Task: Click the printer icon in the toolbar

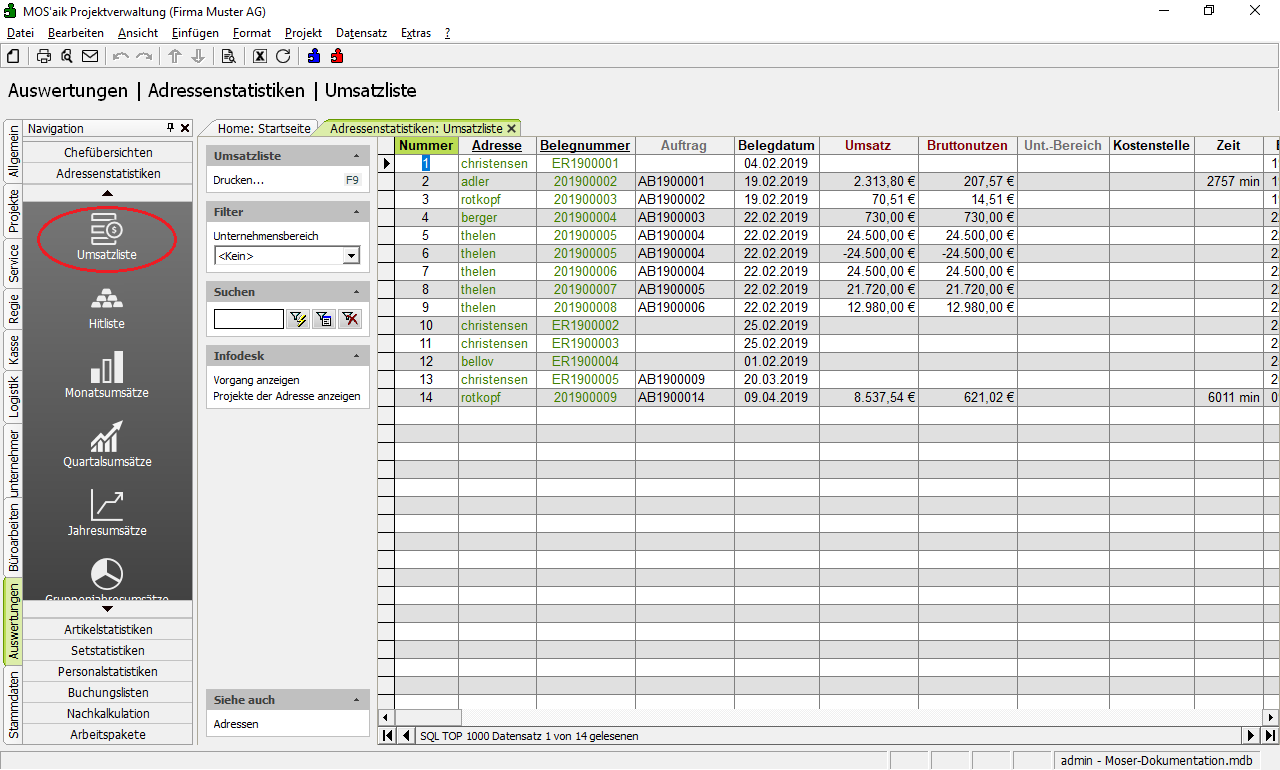Action: point(44,56)
